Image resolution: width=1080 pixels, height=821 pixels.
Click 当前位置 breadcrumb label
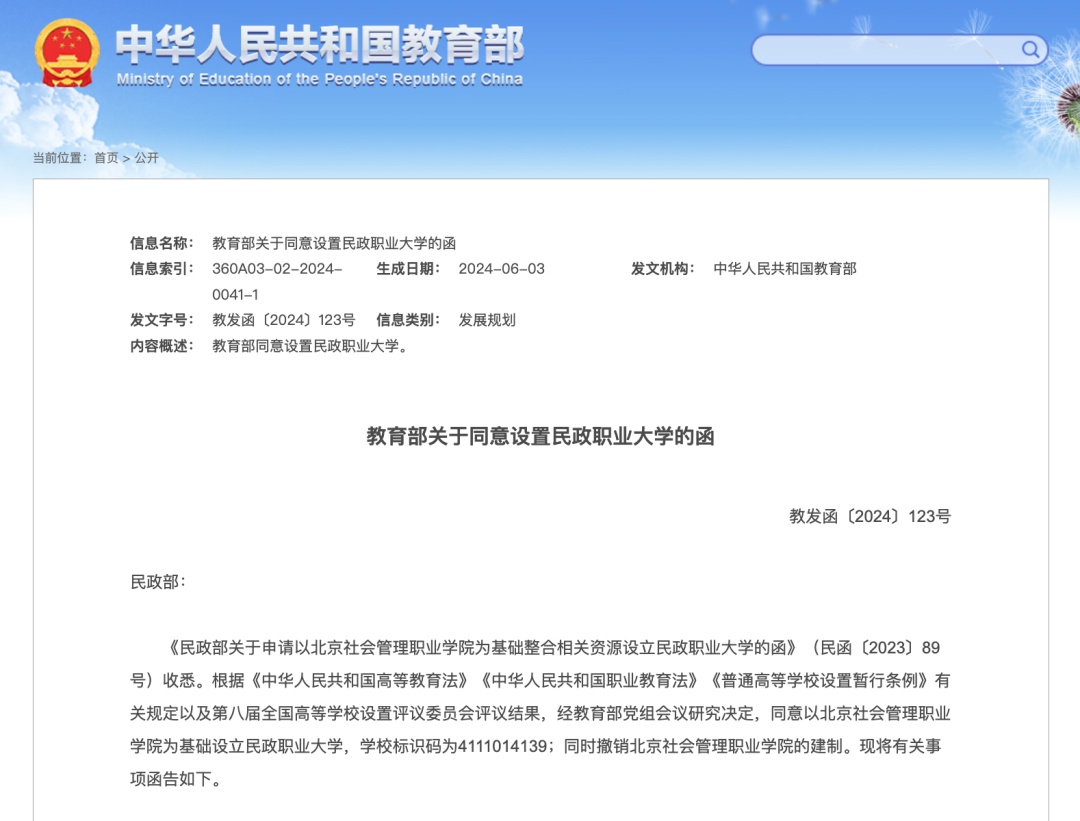pos(59,158)
